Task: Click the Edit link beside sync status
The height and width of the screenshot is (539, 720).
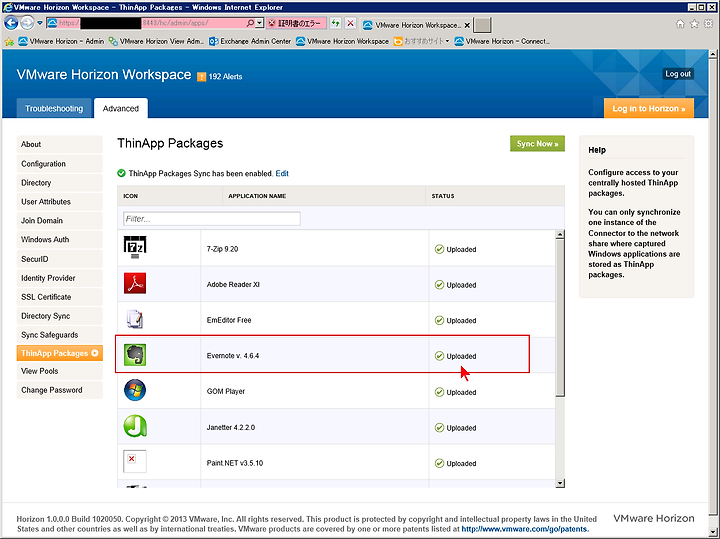Action: click(x=282, y=173)
